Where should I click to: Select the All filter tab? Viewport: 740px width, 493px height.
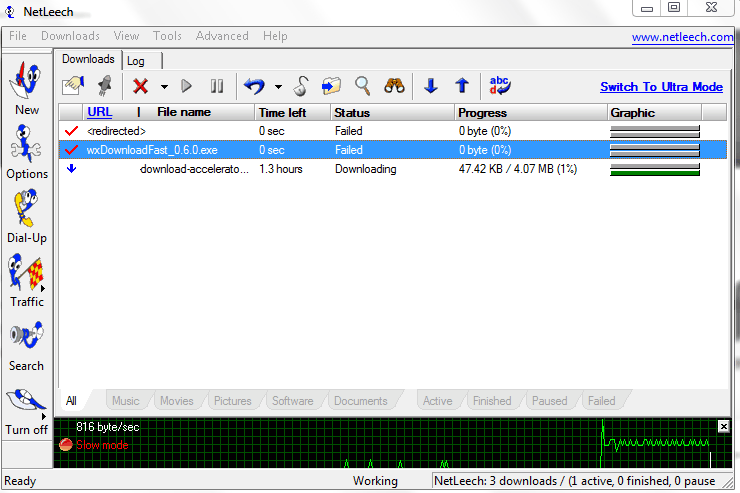[x=71, y=401]
